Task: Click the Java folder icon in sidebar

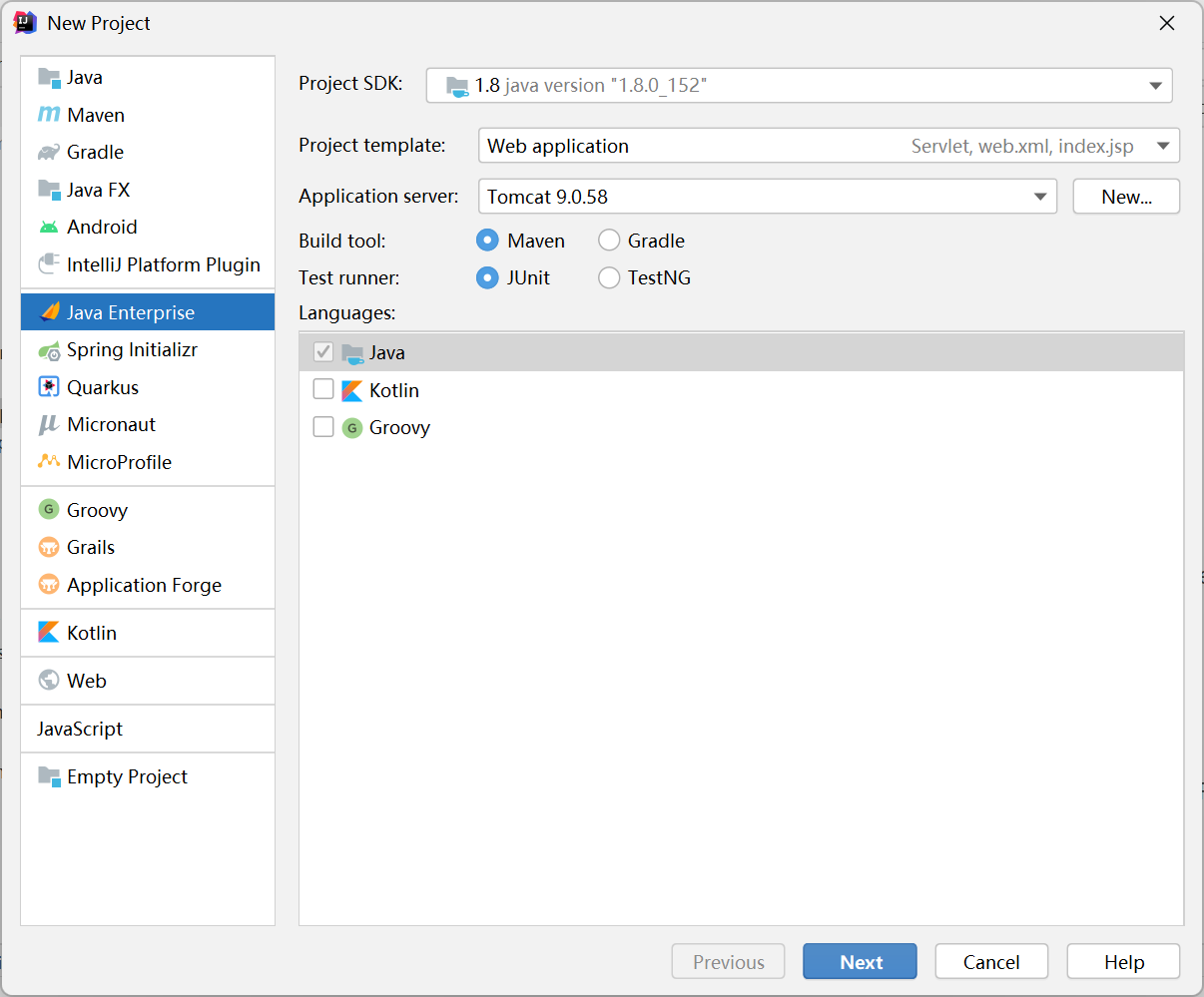Action: pyautogui.click(x=49, y=77)
